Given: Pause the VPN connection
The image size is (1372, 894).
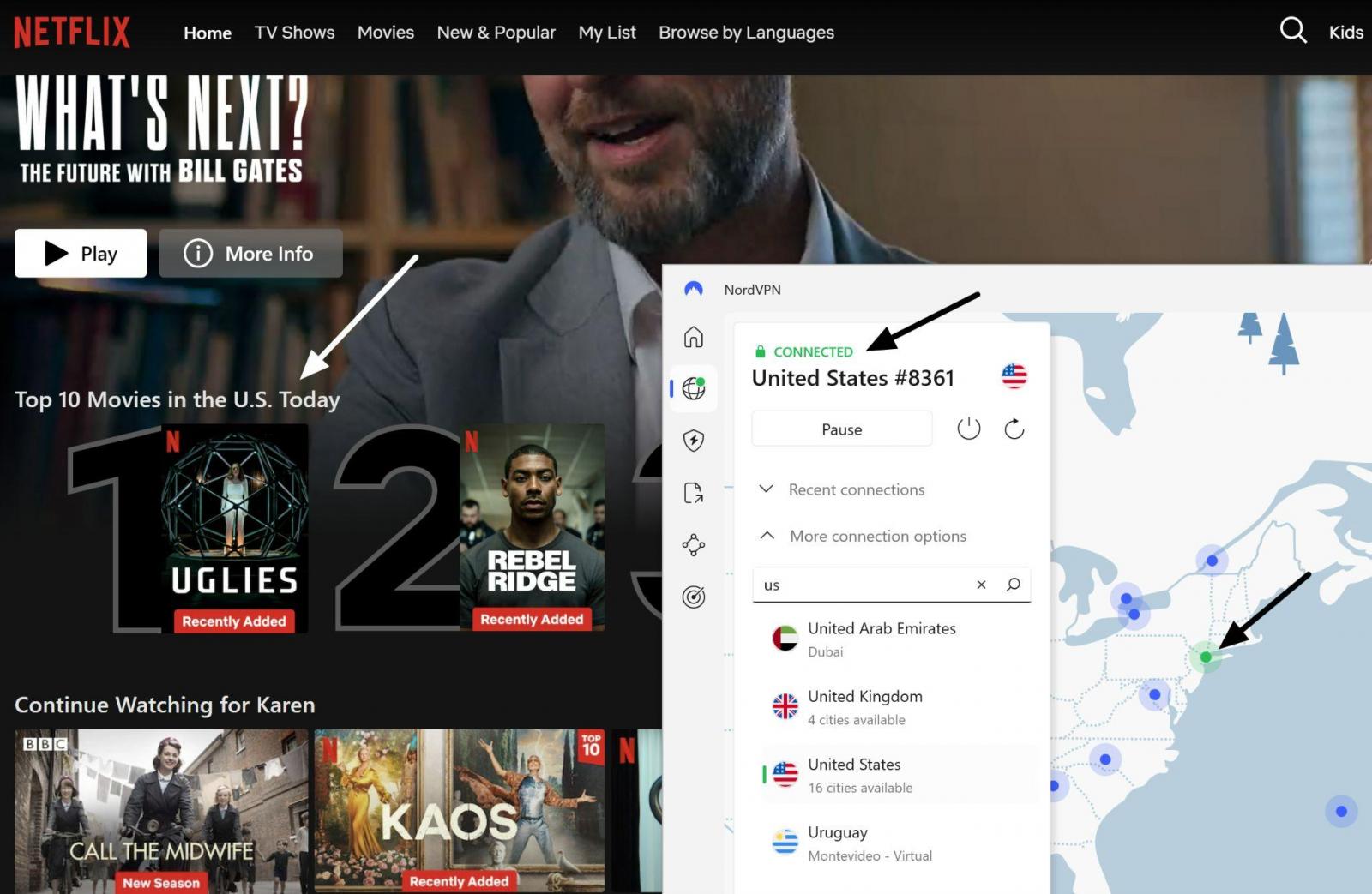Looking at the screenshot, I should [x=842, y=429].
